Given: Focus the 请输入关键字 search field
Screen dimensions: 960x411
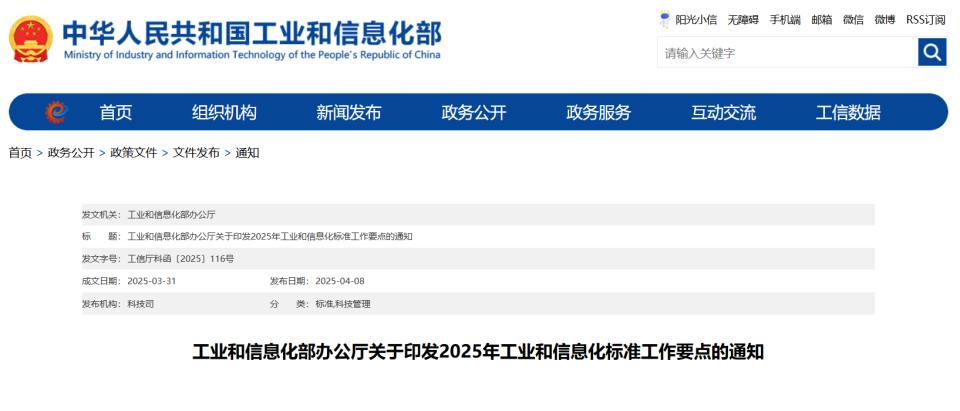Looking at the screenshot, I should click(787, 53).
